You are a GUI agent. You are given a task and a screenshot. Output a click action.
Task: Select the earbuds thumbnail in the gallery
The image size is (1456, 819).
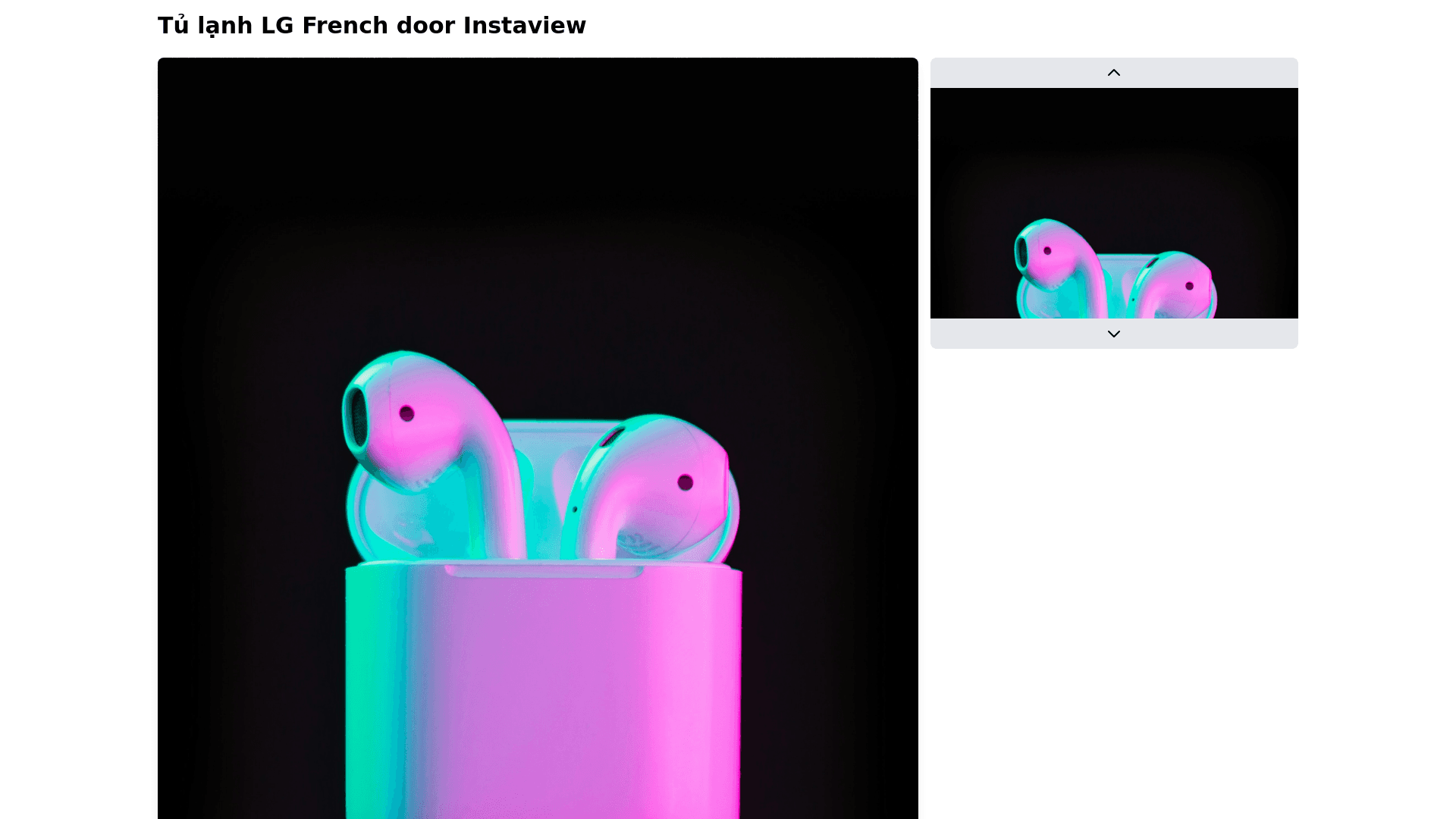pos(1113,203)
